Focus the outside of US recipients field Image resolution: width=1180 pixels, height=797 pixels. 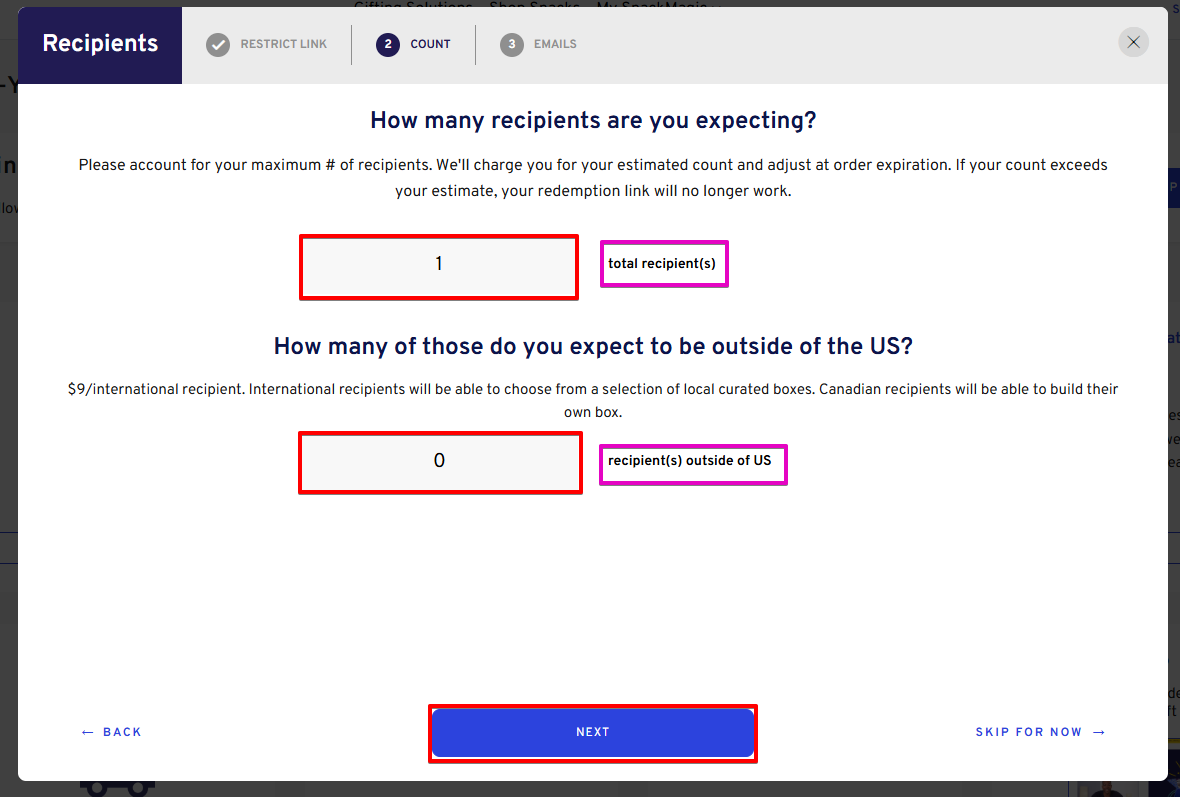click(440, 463)
